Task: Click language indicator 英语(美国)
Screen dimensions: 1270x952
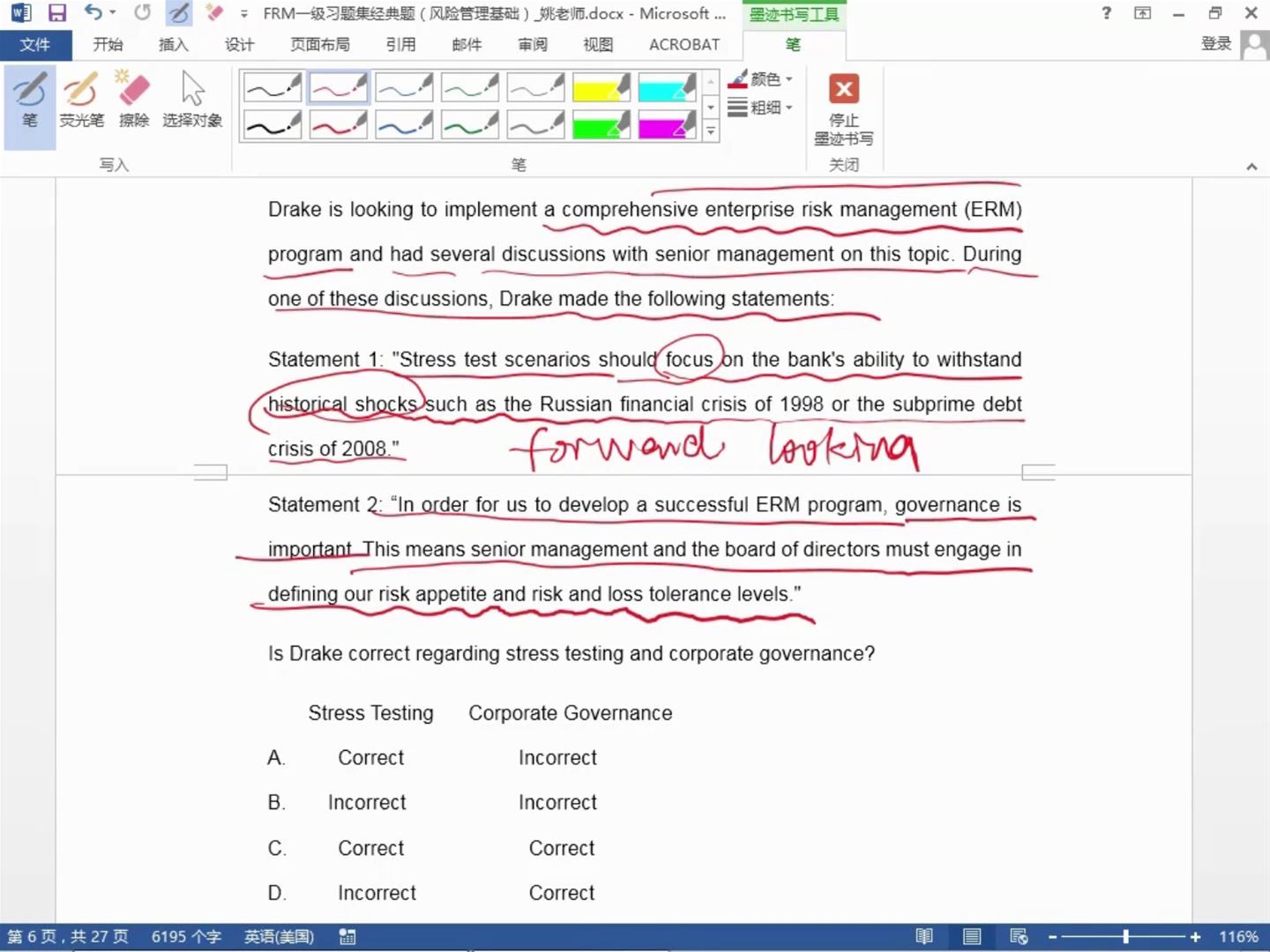Action: pyautogui.click(x=279, y=937)
